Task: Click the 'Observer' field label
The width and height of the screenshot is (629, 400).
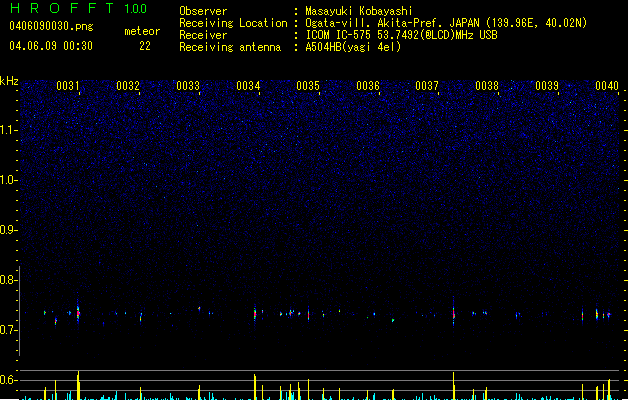Action: (203, 11)
